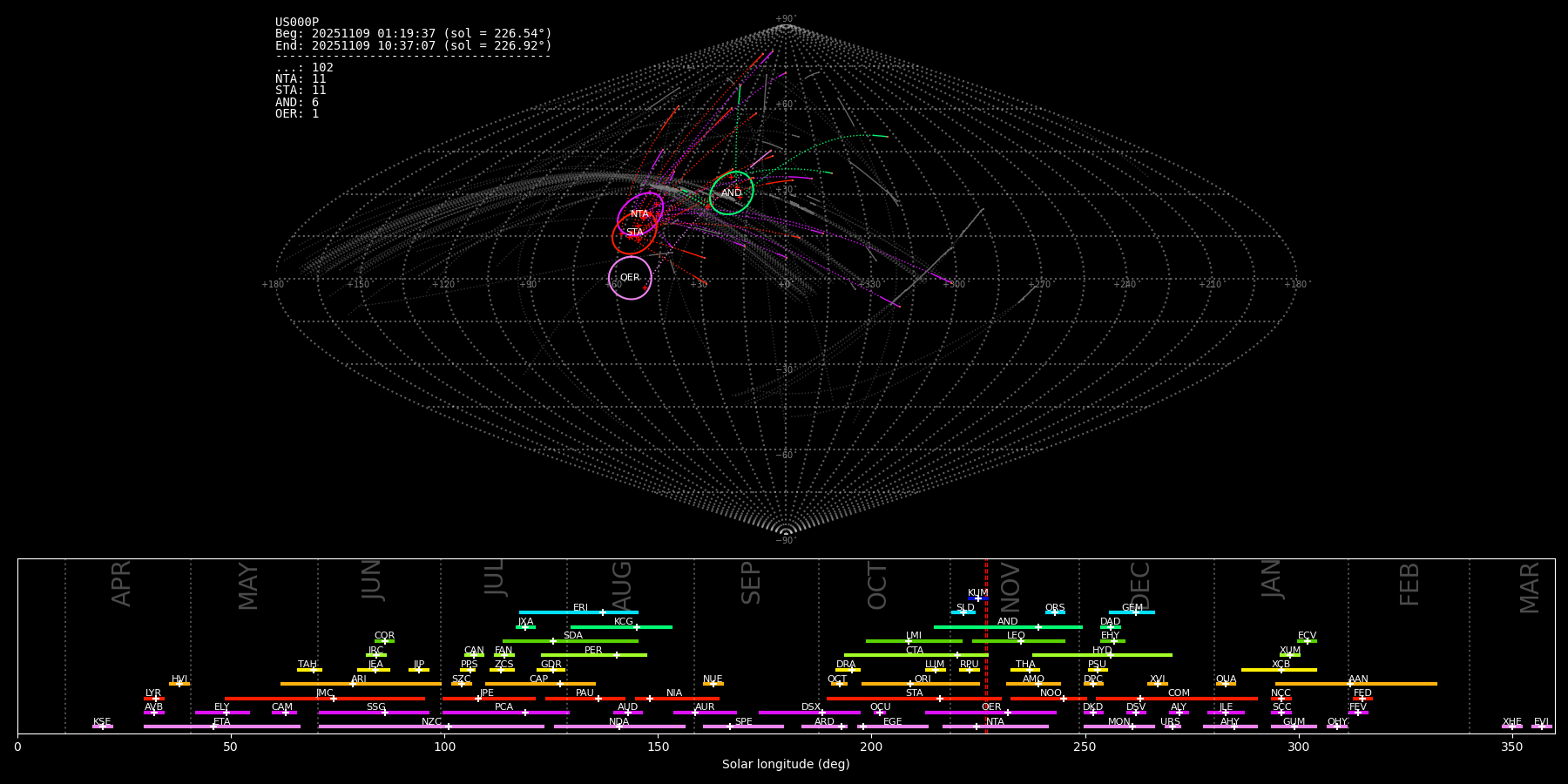Click the cyan ORS shower bar
Screen dimensions: 1568x784
coord(1055,612)
